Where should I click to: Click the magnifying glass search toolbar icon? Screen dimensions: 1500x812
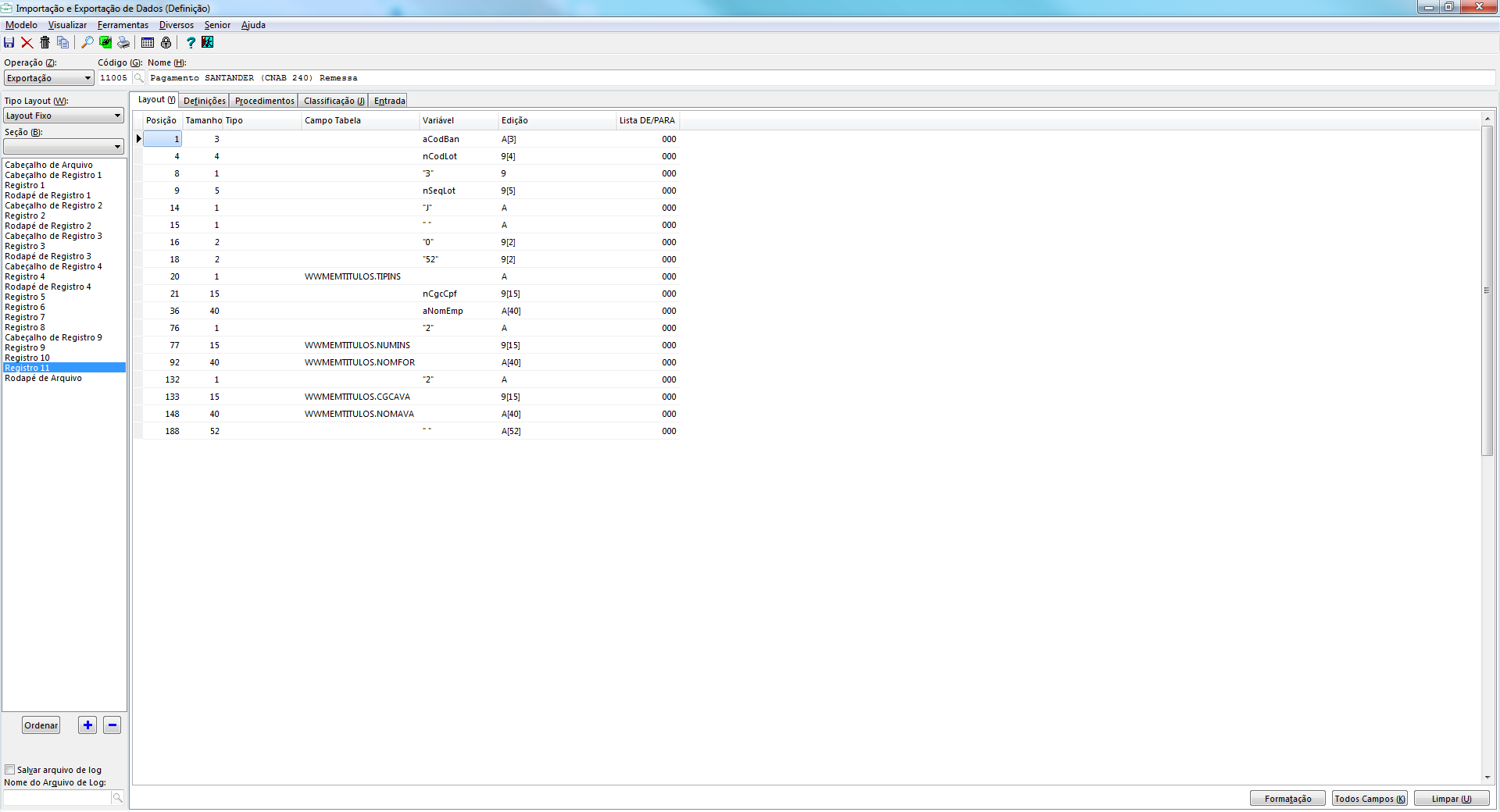point(87,43)
